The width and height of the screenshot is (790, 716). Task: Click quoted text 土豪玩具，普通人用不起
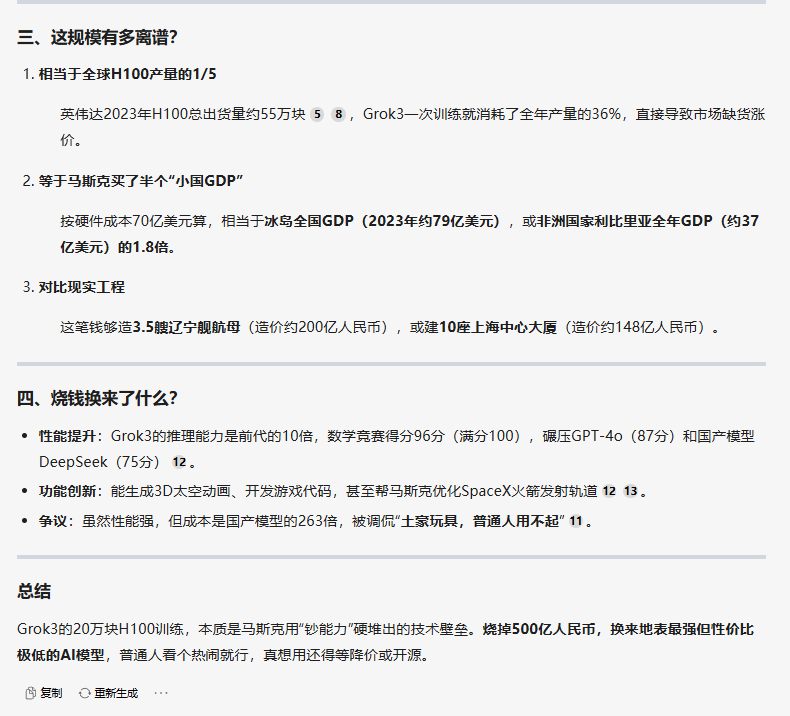tap(480, 521)
